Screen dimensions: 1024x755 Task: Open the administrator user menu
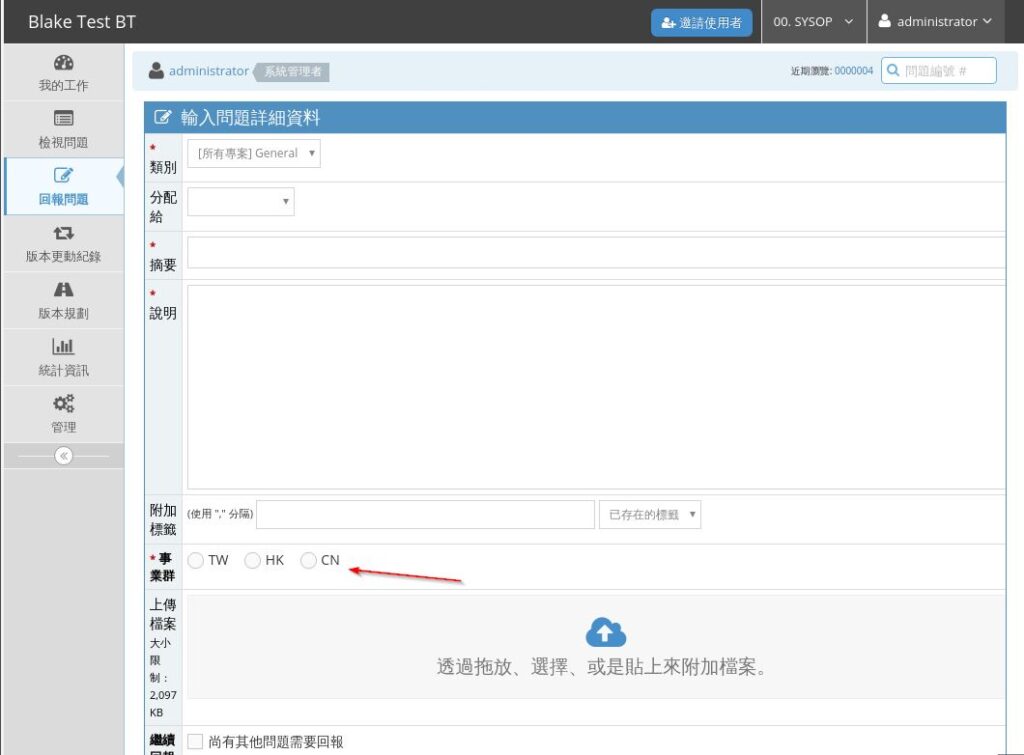click(934, 22)
